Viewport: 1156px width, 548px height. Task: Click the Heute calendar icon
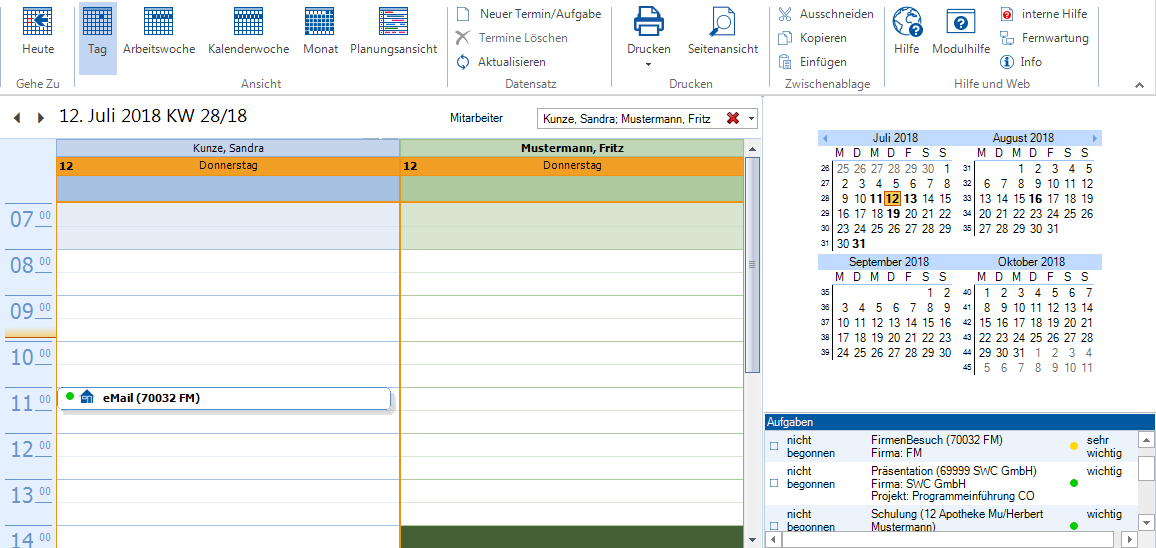coord(38,23)
